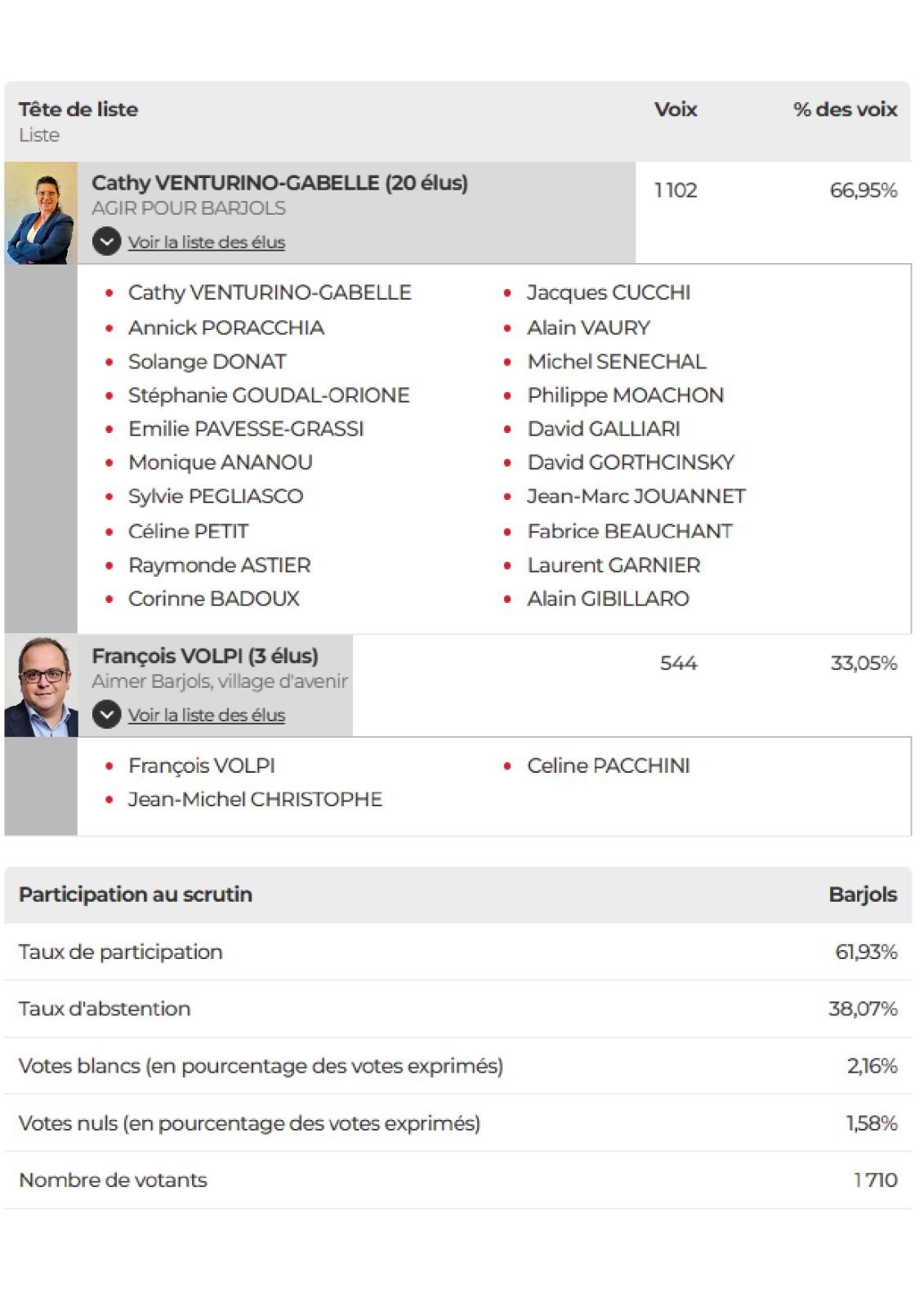Open Cathy VENTURINO-GABELLE's candidate photo
This screenshot has width=924, height=1307.
coord(41,213)
